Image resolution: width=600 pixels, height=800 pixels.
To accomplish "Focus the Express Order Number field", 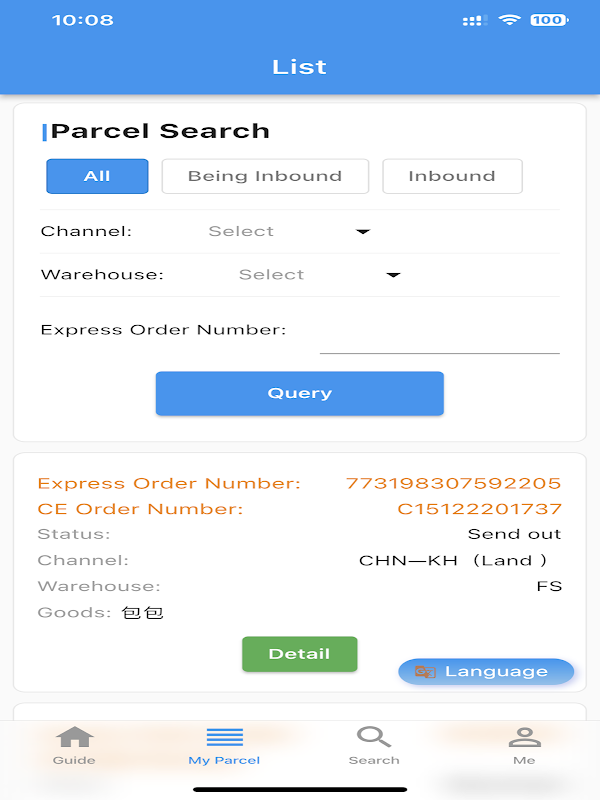I will point(439,337).
